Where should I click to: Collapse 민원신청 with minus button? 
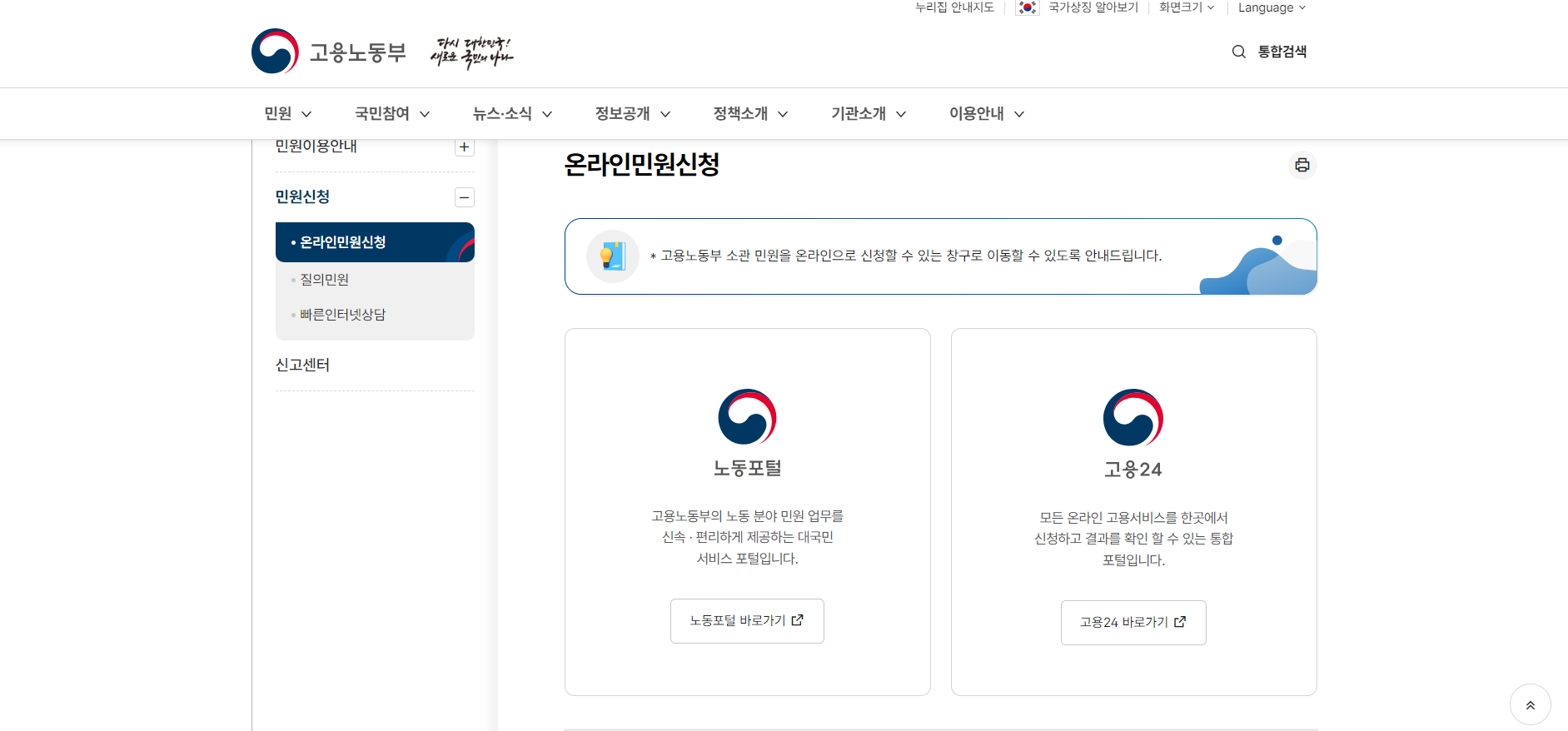click(465, 197)
